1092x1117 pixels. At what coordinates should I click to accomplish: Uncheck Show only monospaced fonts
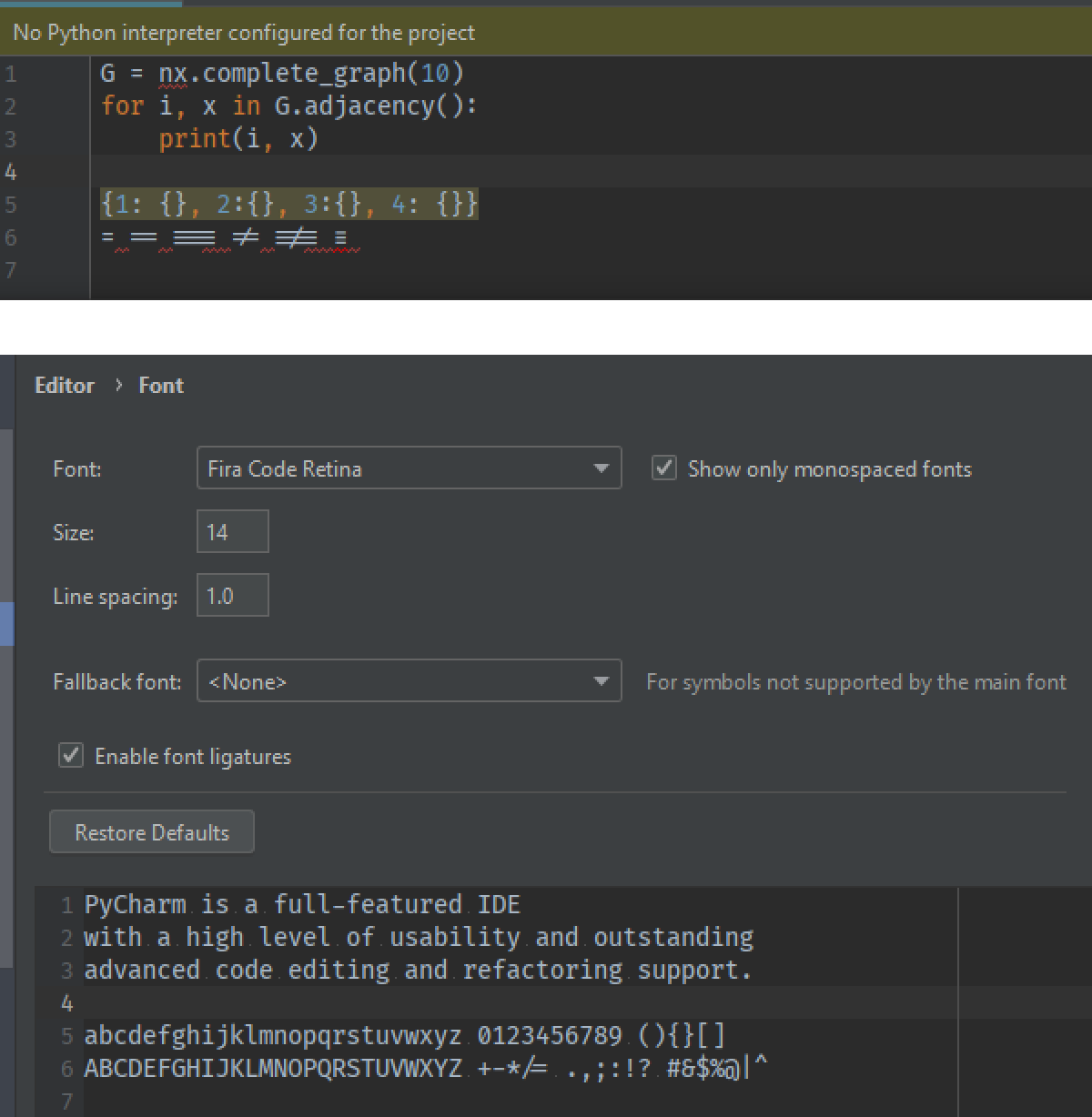663,468
